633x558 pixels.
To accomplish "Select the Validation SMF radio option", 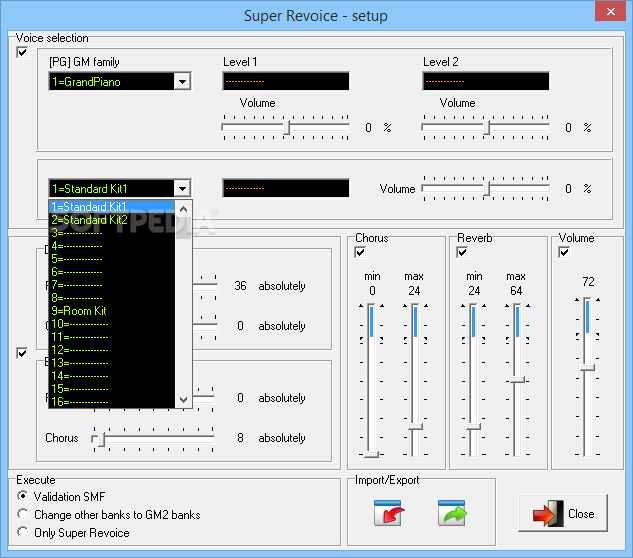I will point(23,496).
